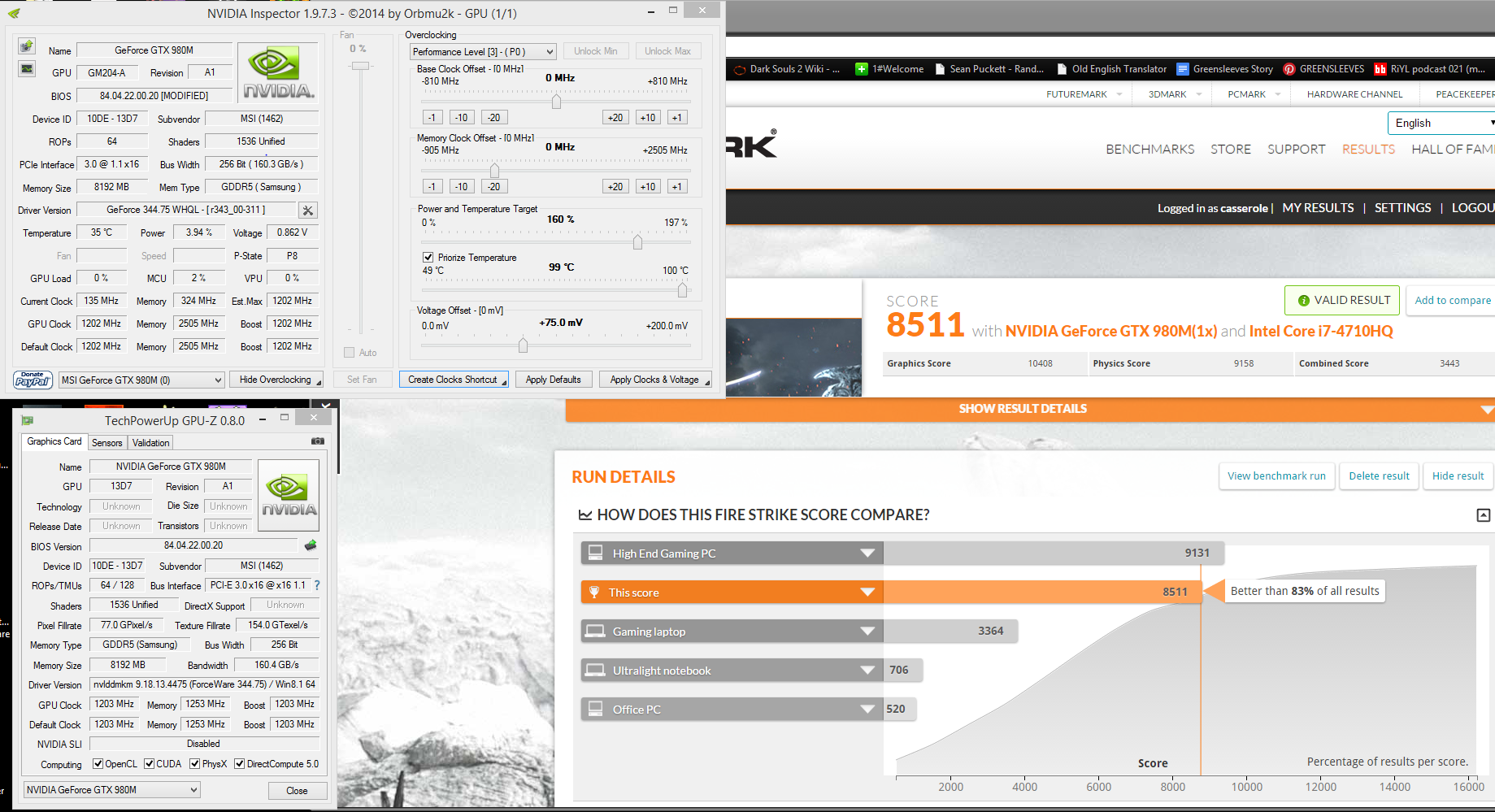
Task: Click the +20 button under Base Clock Offset
Action: point(615,118)
